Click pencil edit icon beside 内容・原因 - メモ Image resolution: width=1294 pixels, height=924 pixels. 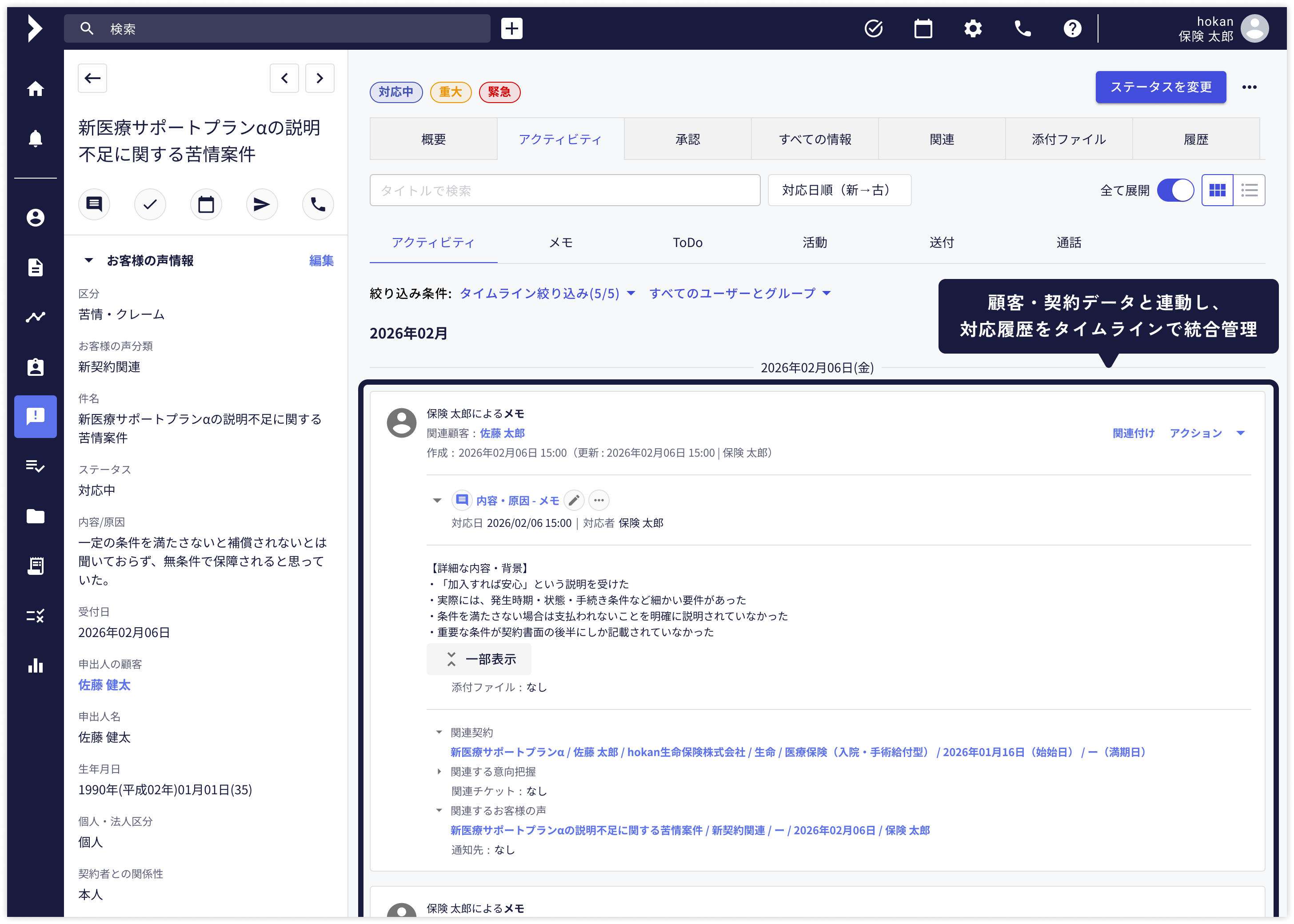[574, 501]
